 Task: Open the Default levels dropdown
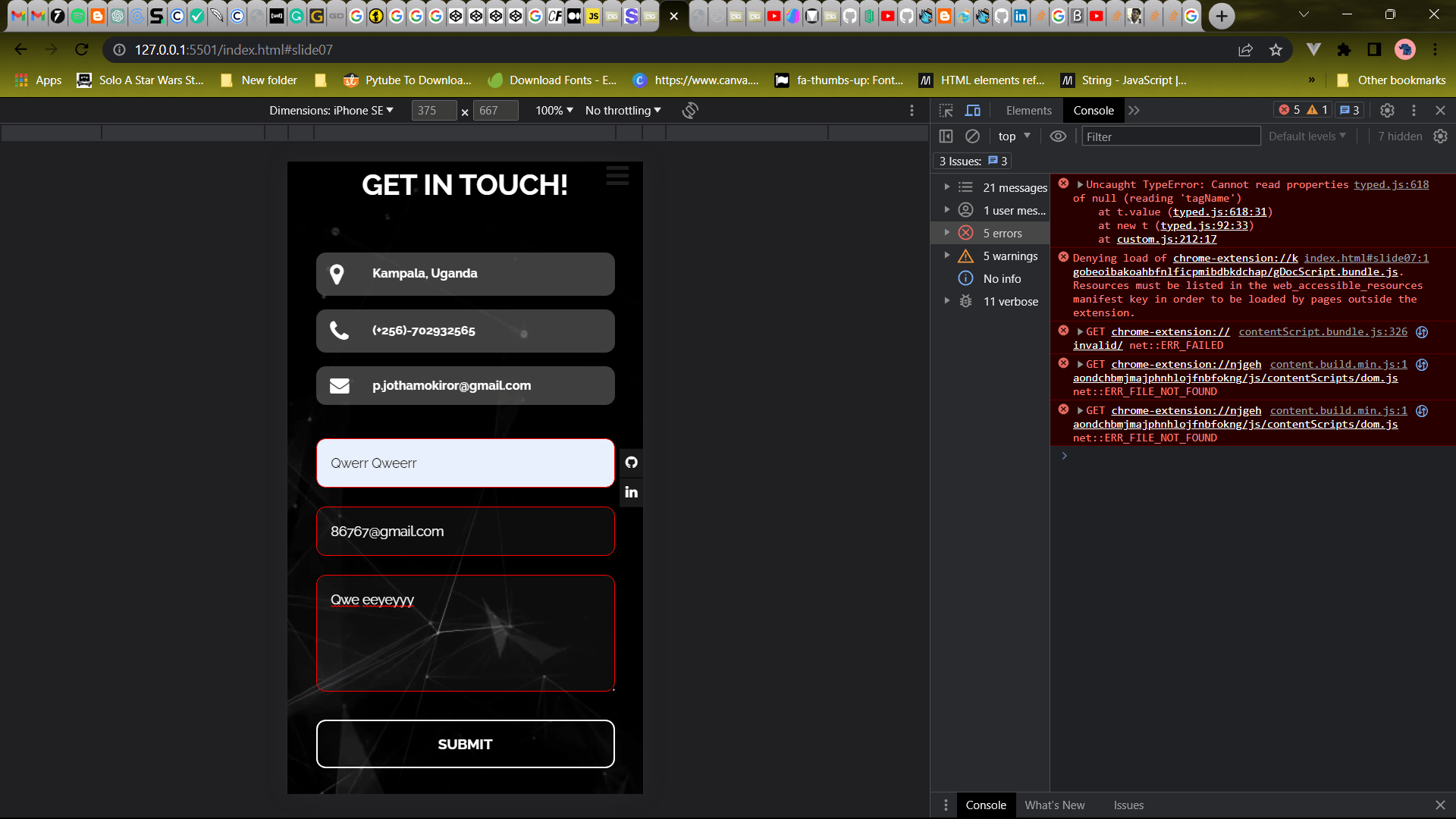1307,136
